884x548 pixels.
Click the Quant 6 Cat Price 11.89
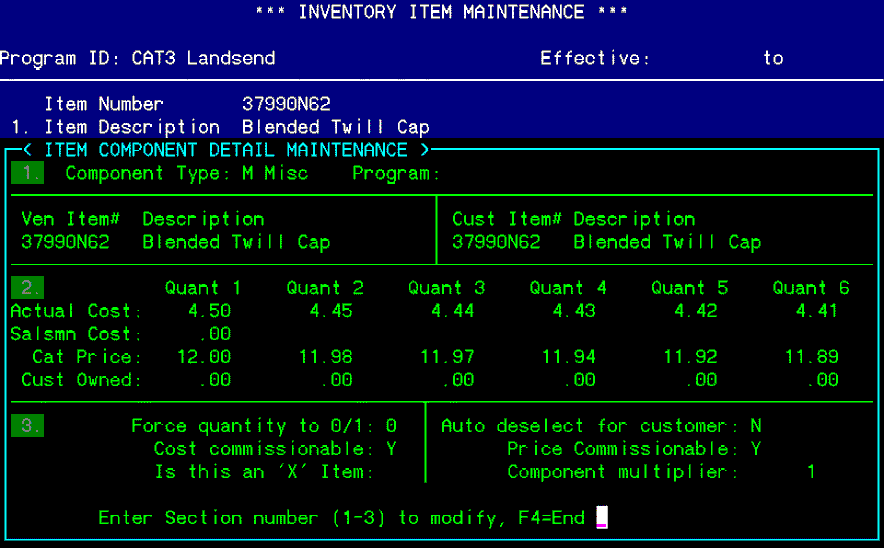811,357
